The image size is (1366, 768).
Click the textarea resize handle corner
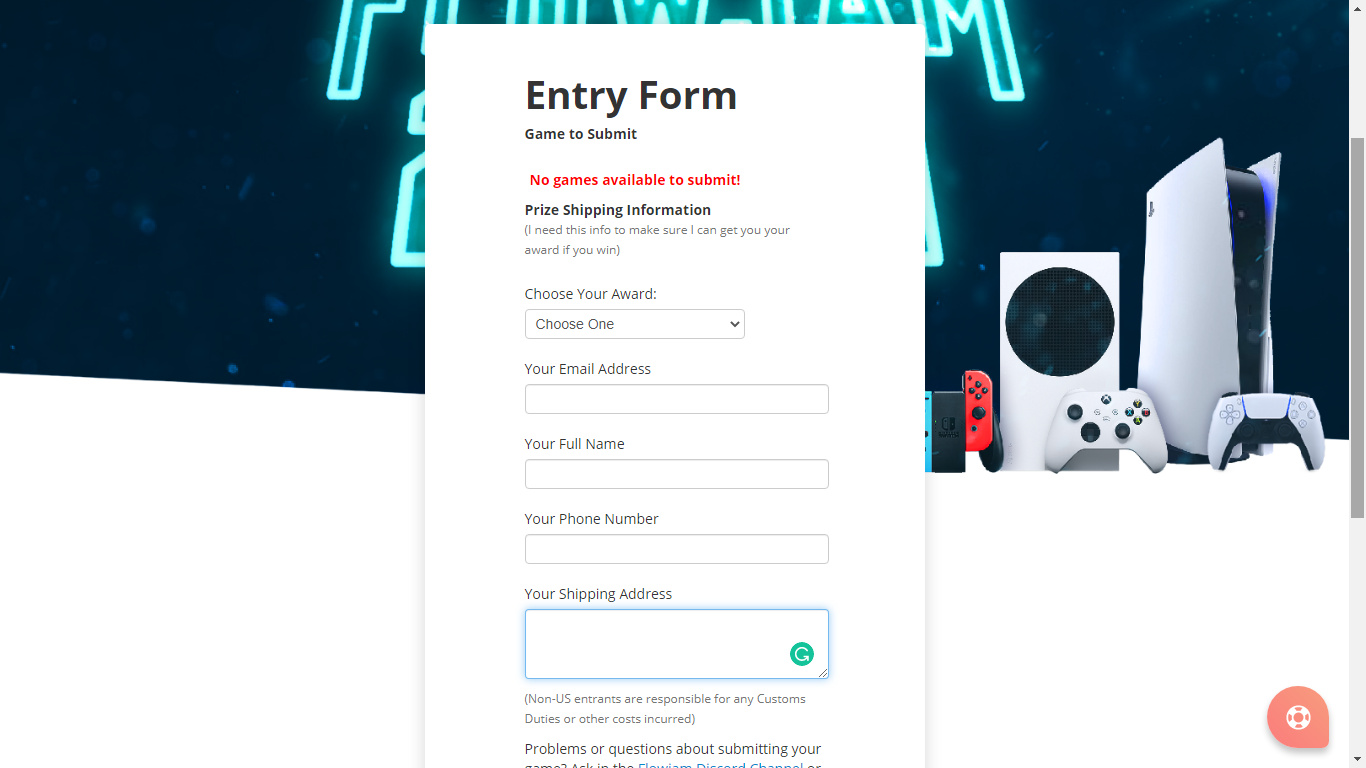pyautogui.click(x=823, y=673)
